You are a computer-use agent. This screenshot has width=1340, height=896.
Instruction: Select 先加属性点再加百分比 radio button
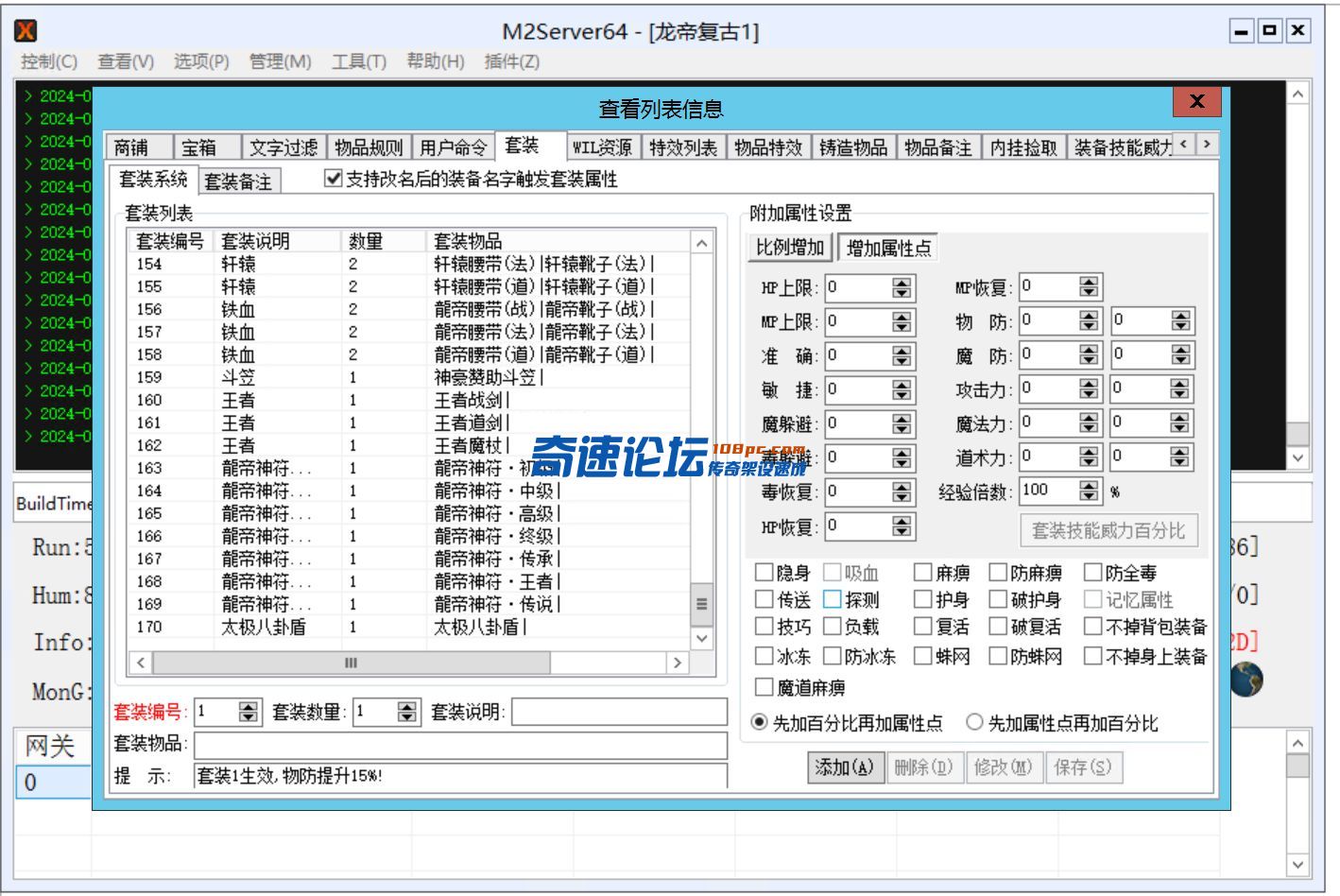pyautogui.click(x=974, y=723)
